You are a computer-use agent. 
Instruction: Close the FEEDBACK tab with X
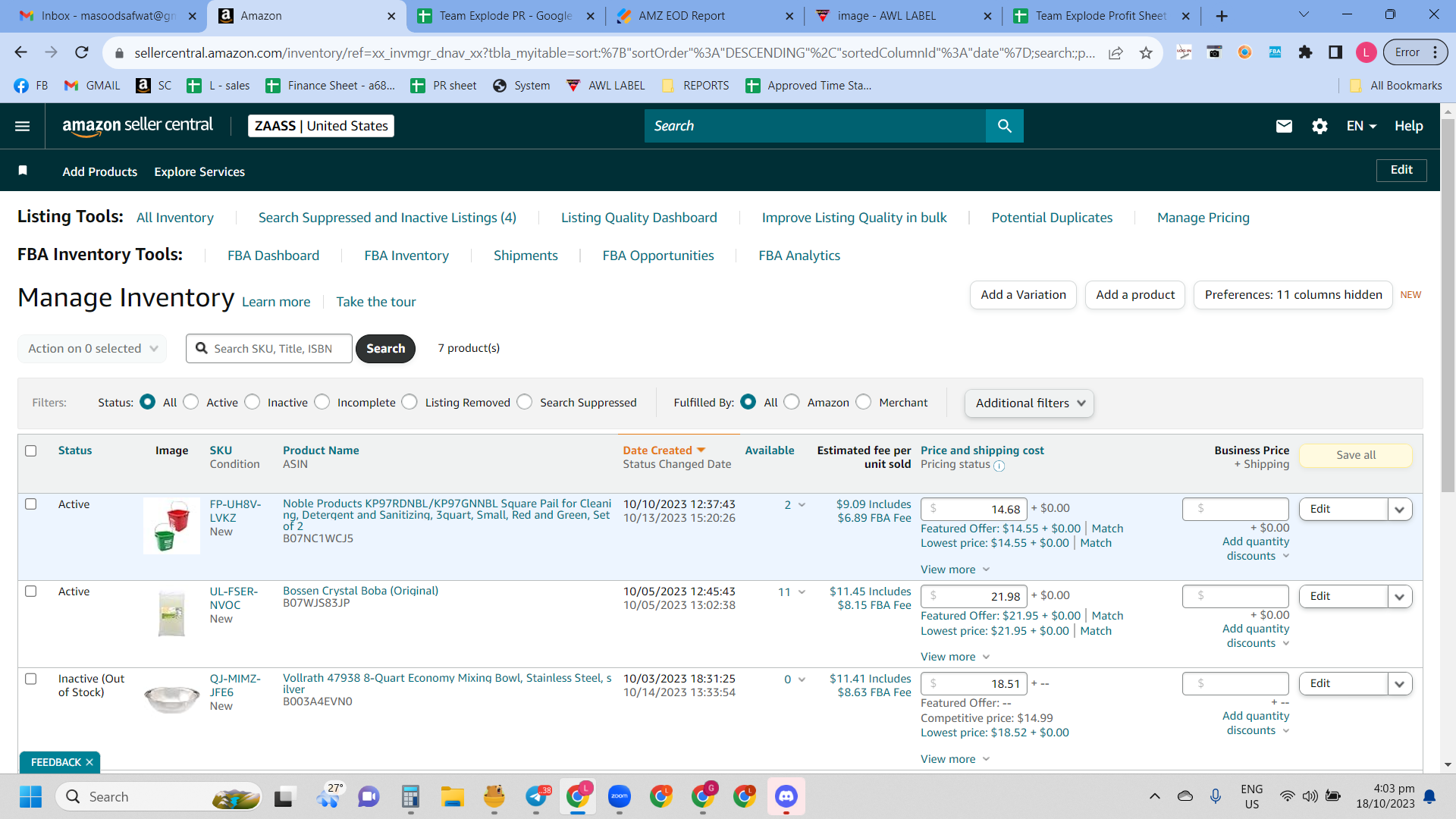point(89,762)
